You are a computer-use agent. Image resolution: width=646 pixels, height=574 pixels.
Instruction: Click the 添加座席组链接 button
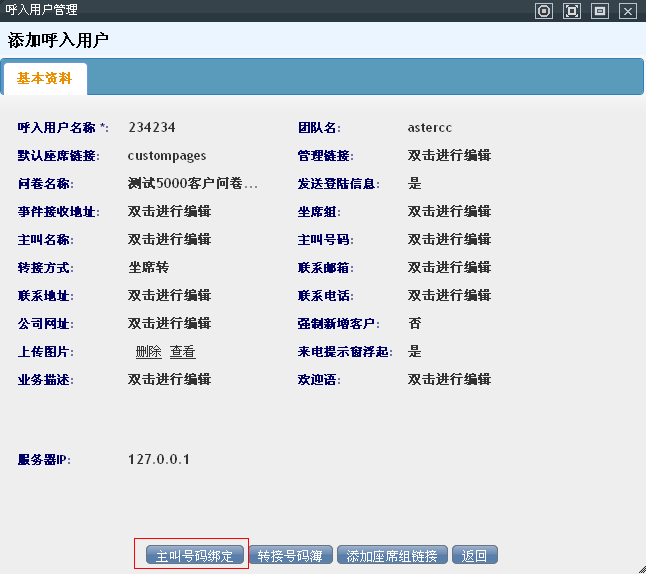[x=392, y=556]
